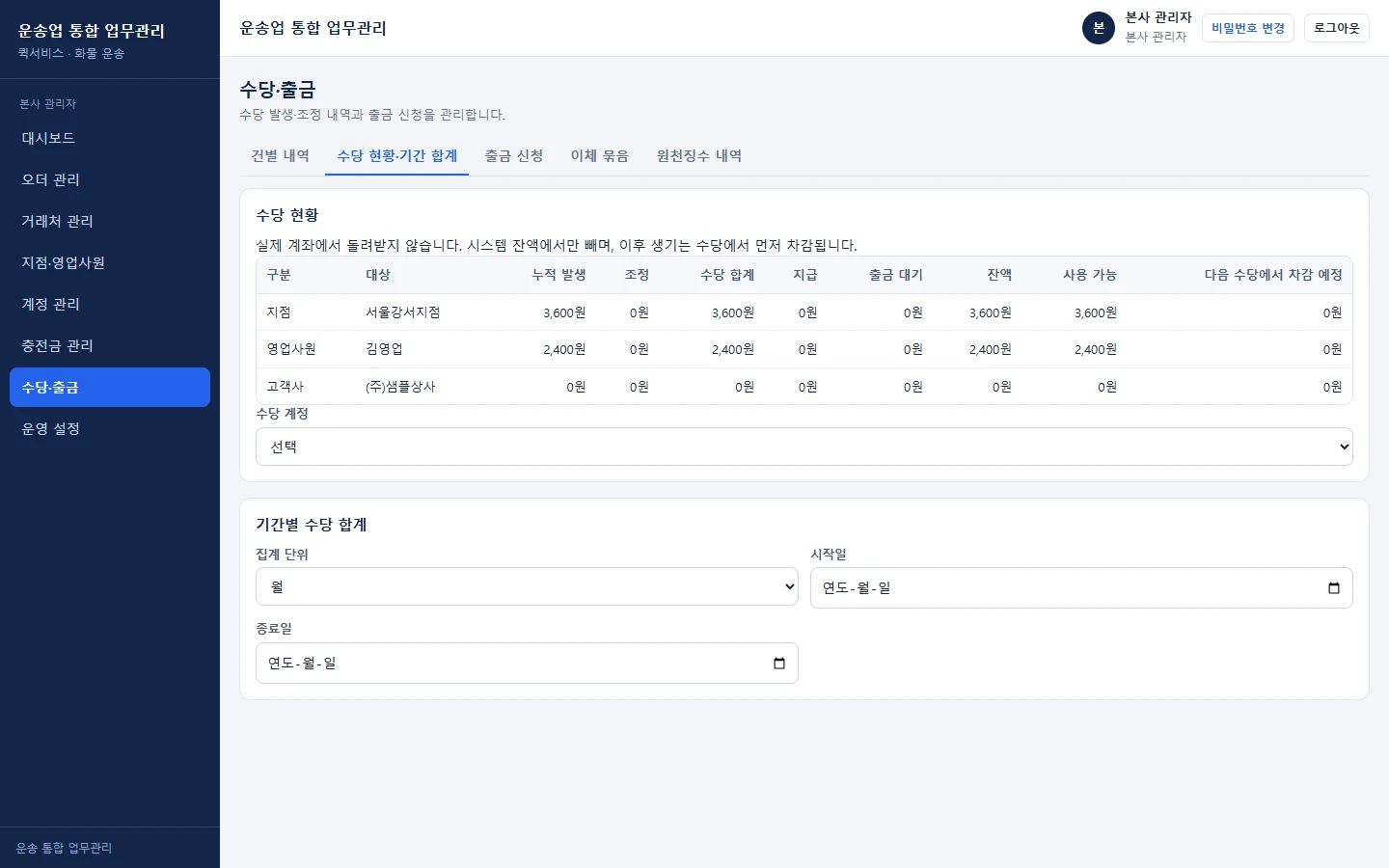Click 운송 통합 업무관리 footer text in sidebar

coord(64,848)
